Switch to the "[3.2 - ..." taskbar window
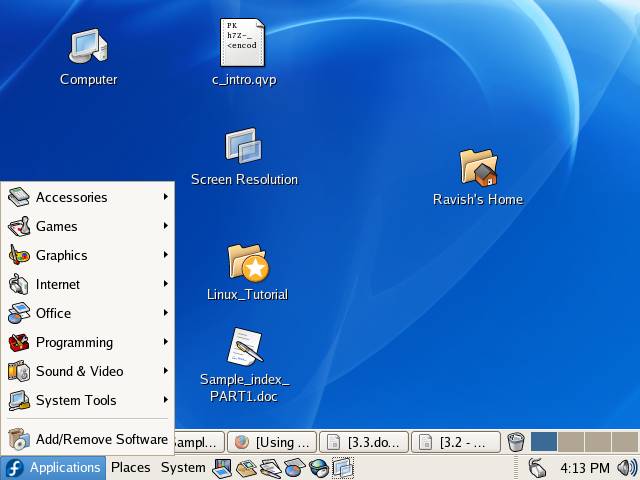This screenshot has height=480, width=640. click(x=456, y=442)
